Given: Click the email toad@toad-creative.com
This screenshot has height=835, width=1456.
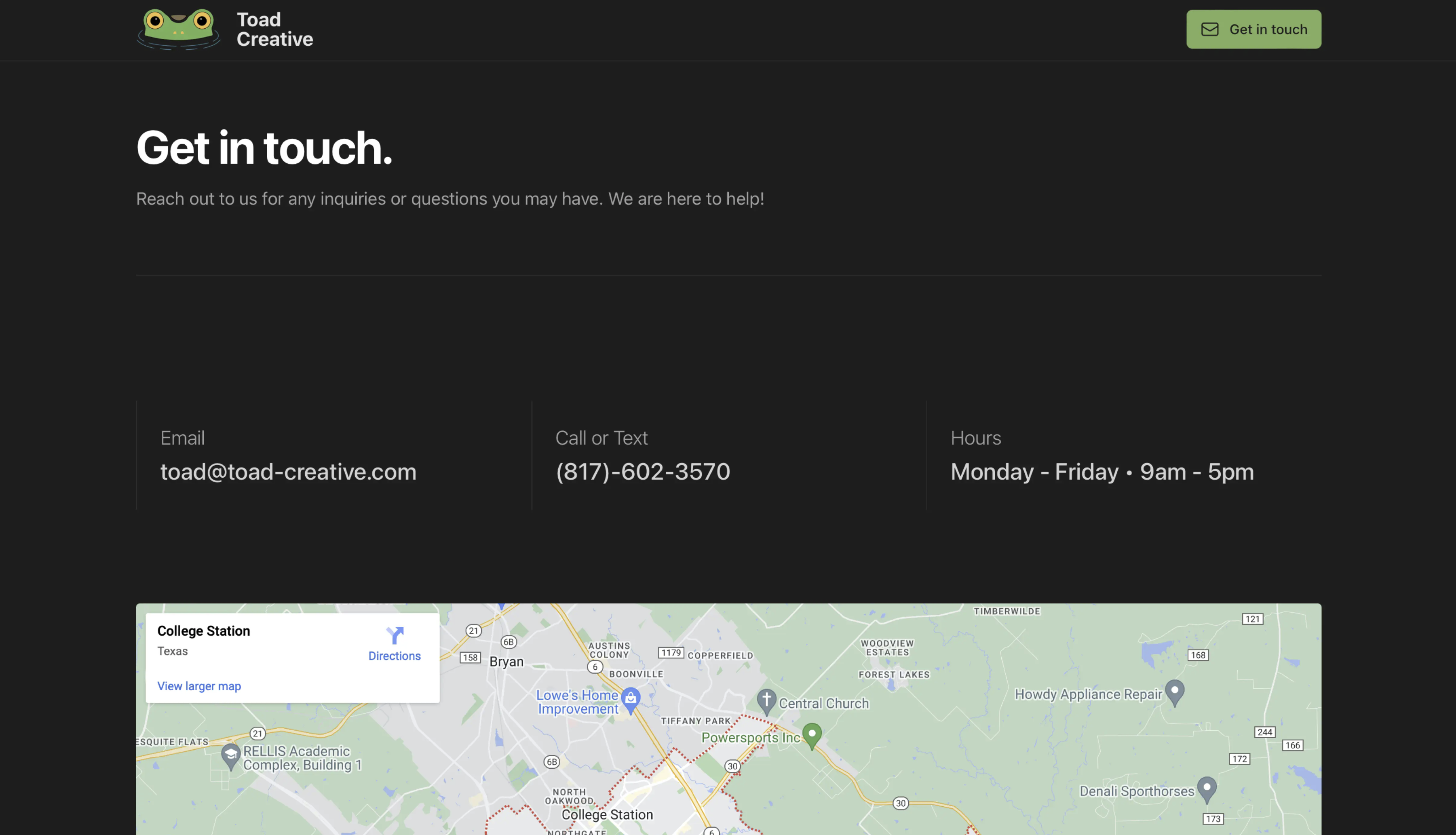Looking at the screenshot, I should pyautogui.click(x=289, y=471).
